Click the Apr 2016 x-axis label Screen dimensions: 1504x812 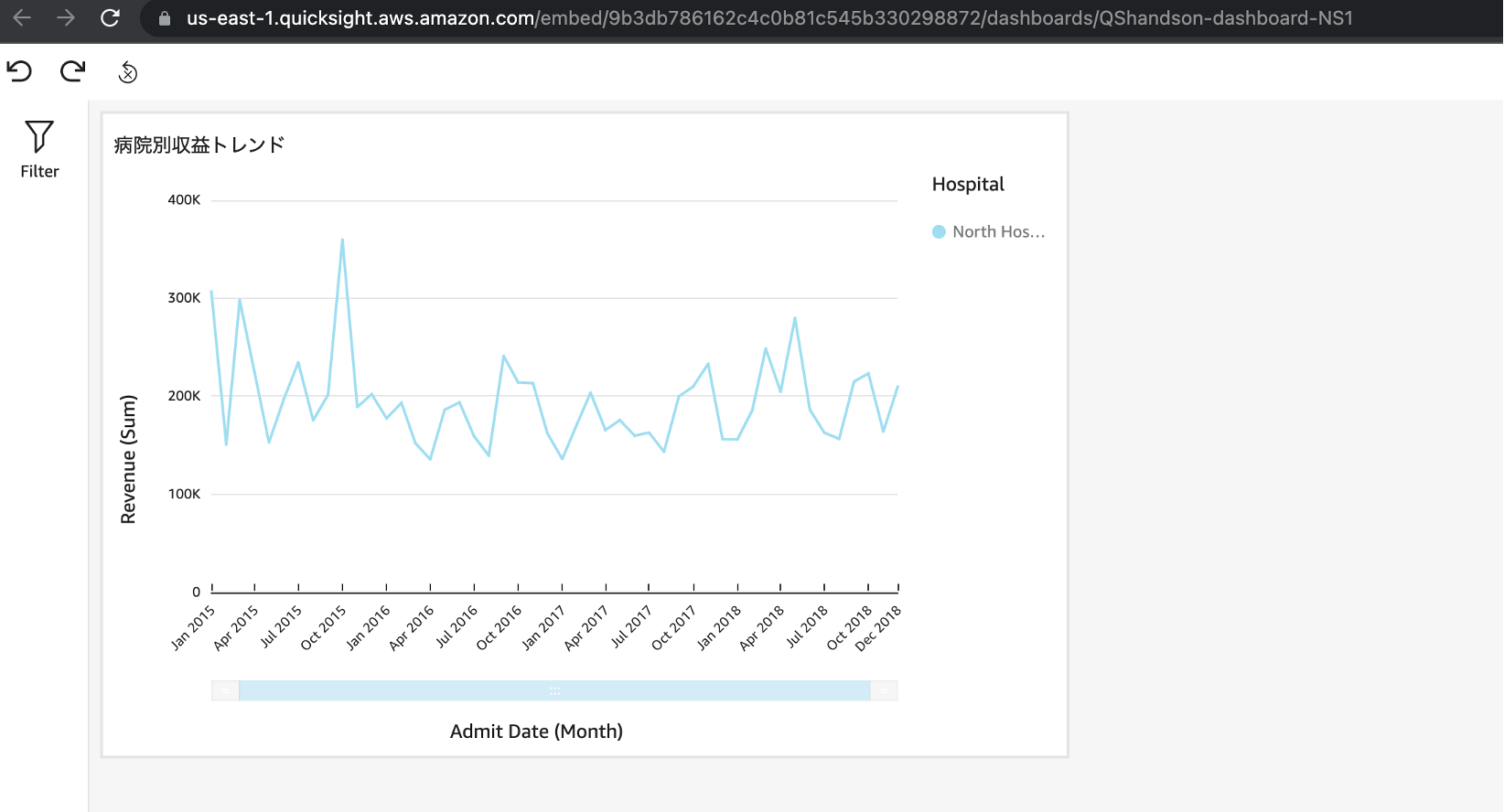pyautogui.click(x=412, y=627)
